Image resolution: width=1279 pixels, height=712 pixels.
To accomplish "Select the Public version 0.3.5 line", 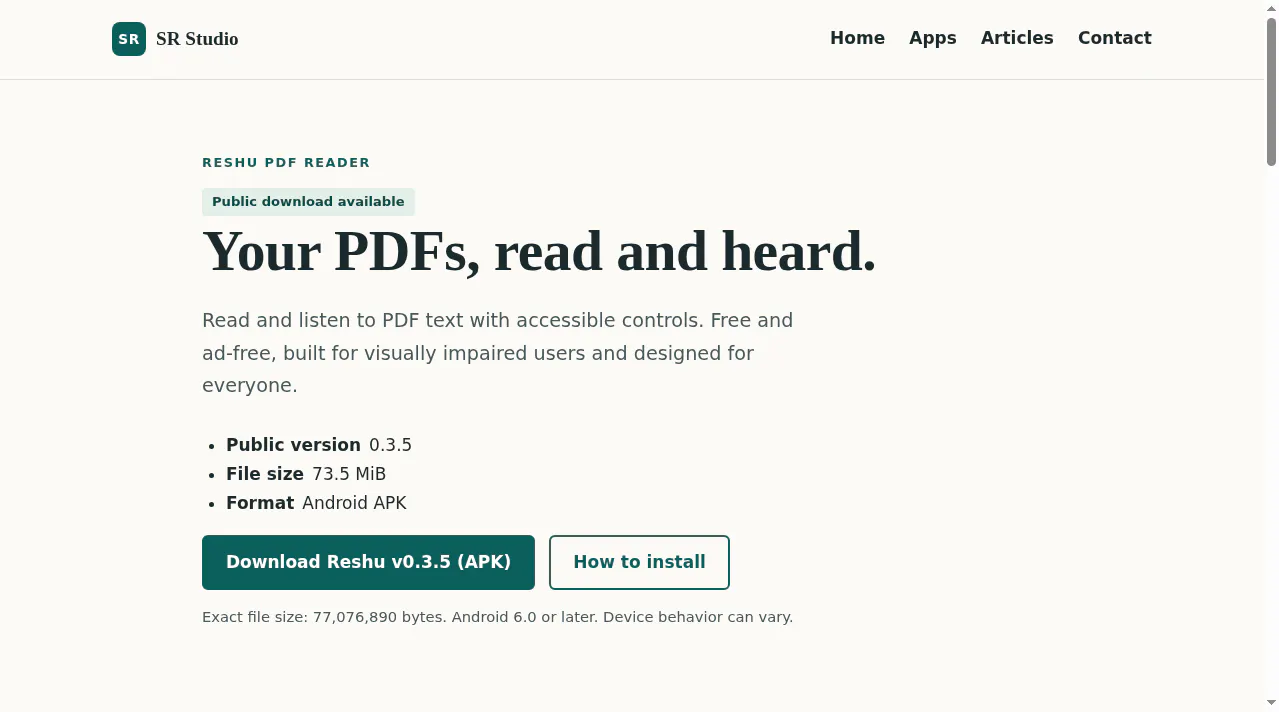I will coord(319,445).
